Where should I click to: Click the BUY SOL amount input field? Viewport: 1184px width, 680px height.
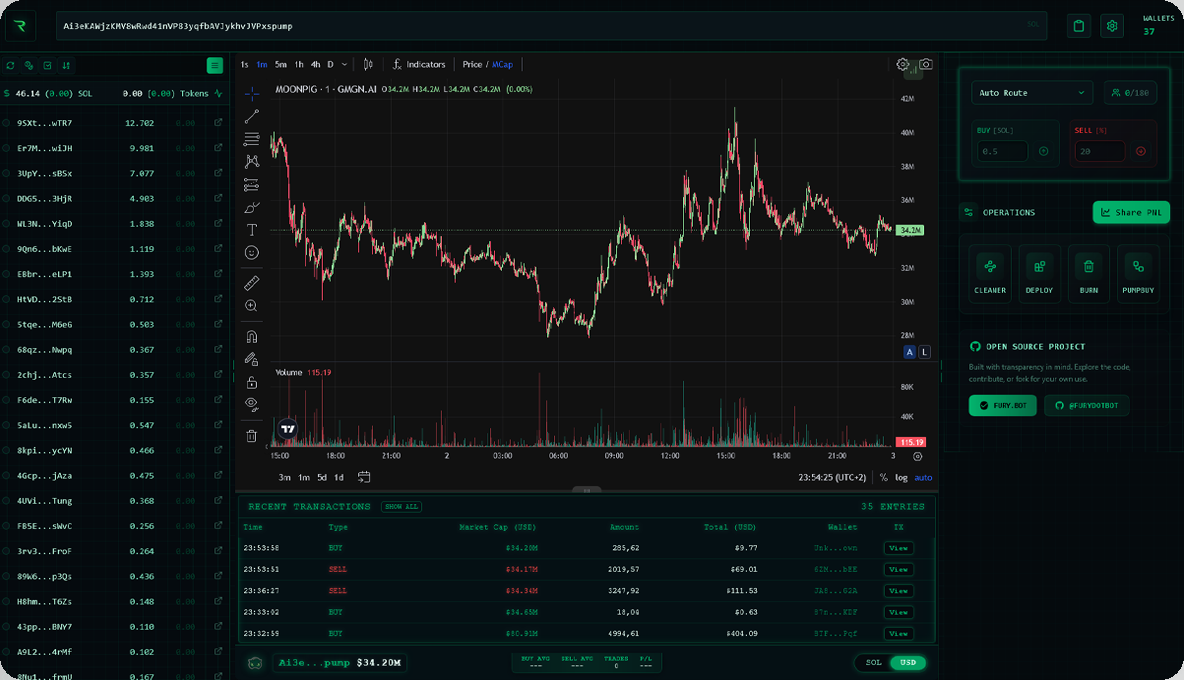(1003, 151)
